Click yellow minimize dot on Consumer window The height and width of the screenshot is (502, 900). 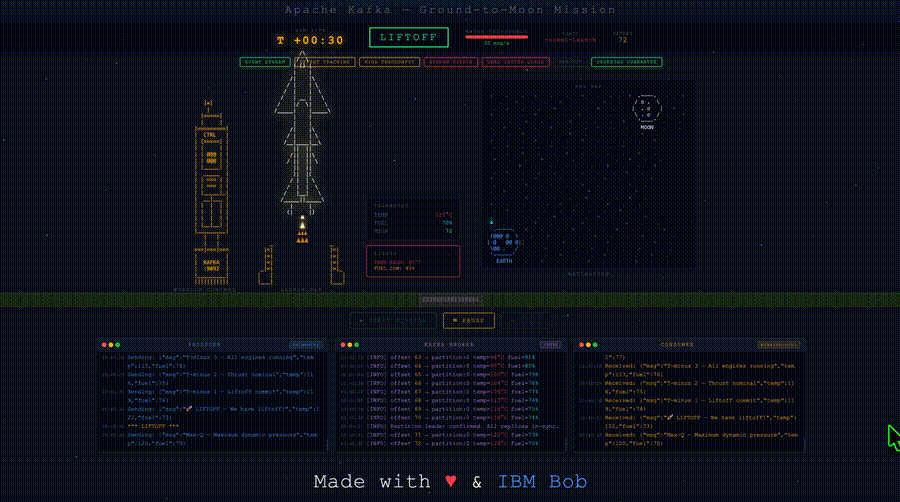(x=588, y=345)
